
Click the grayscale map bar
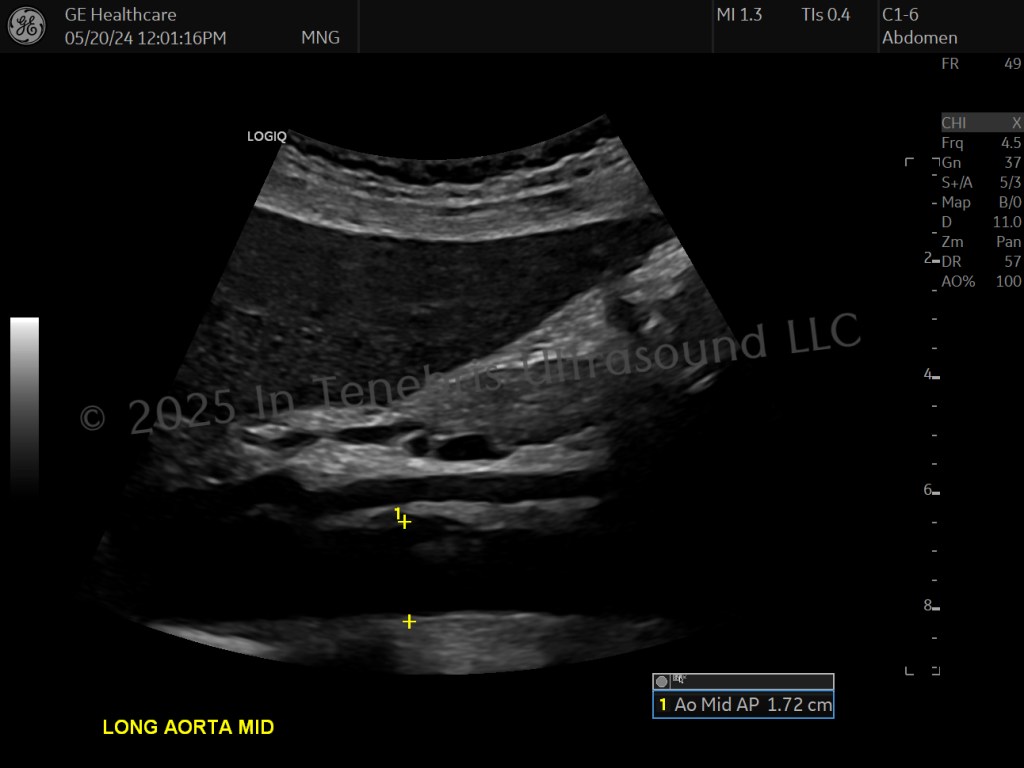click(x=24, y=404)
